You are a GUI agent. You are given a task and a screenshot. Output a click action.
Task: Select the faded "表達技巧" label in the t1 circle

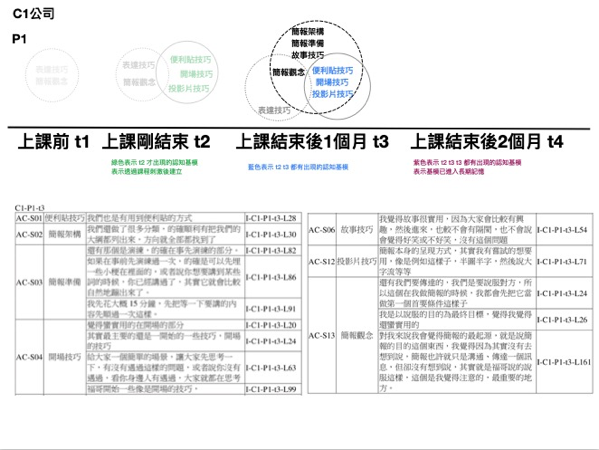point(52,69)
